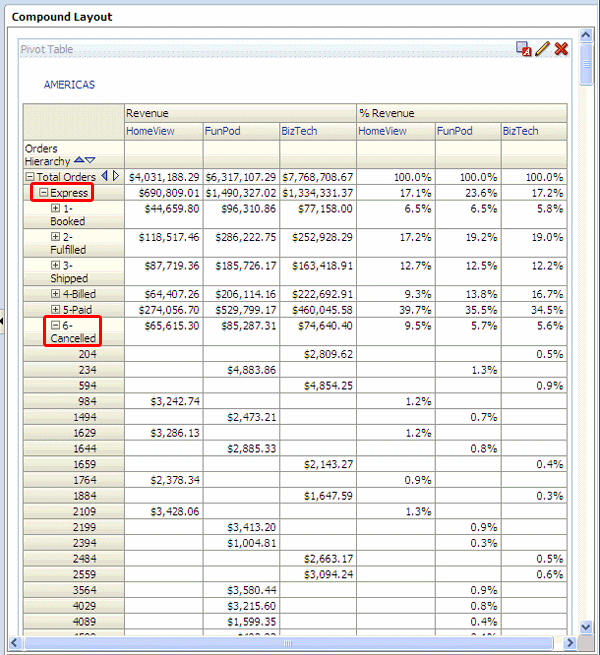Image resolution: width=600 pixels, height=655 pixels.
Task: Click the horizontal scrollbar thumb
Action: (288, 642)
